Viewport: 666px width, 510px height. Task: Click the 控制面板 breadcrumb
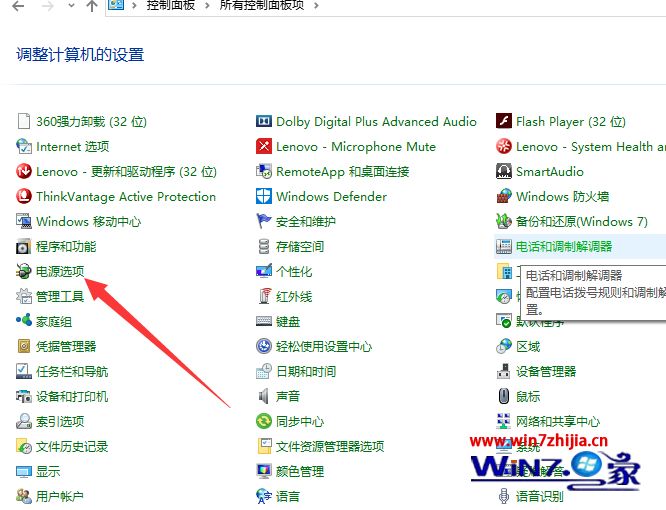point(171,5)
